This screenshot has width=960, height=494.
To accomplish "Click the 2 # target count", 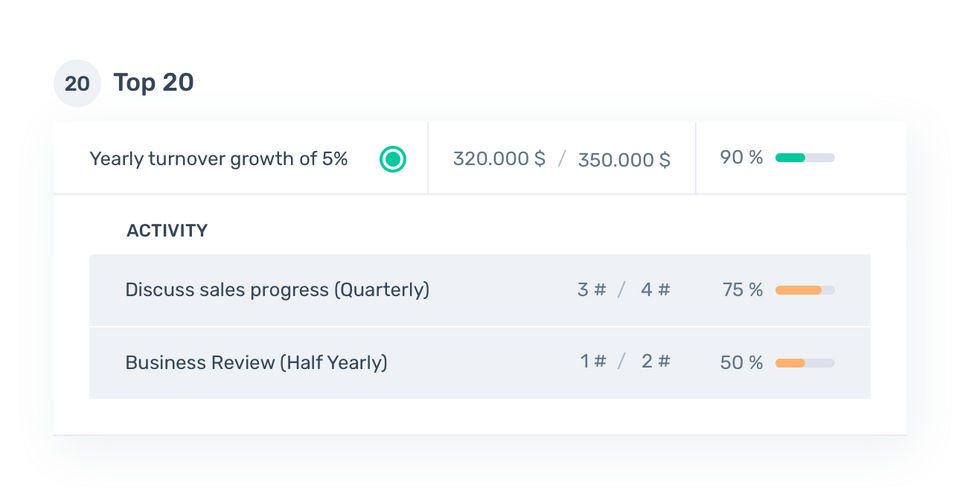I will point(655,362).
